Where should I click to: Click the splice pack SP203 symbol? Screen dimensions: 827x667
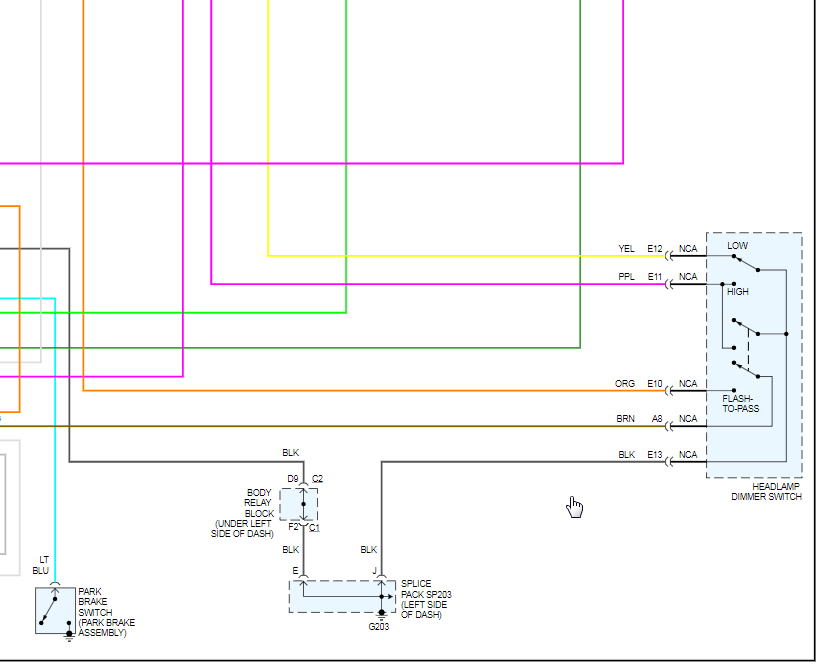(342, 597)
